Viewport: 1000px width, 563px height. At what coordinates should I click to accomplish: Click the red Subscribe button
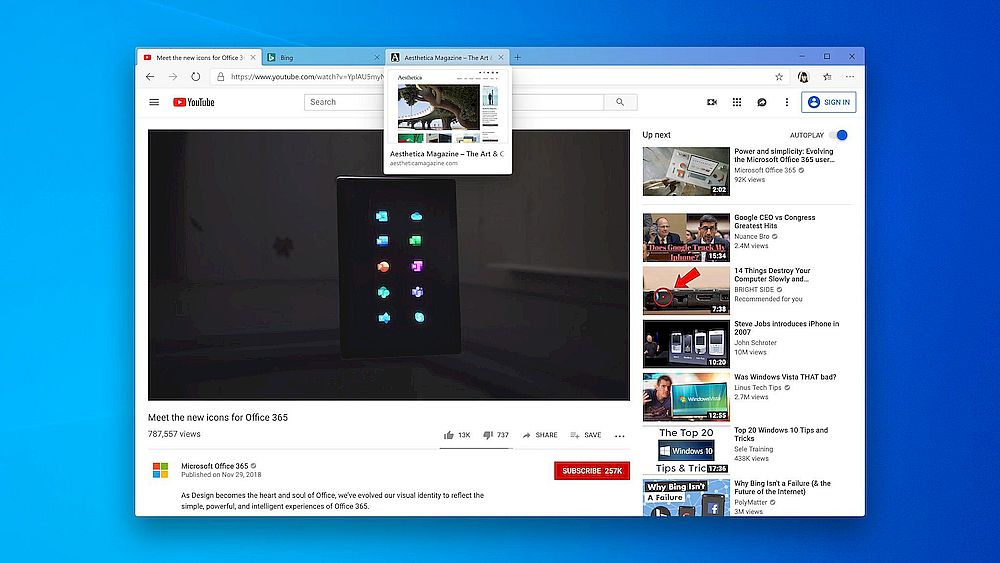point(592,470)
